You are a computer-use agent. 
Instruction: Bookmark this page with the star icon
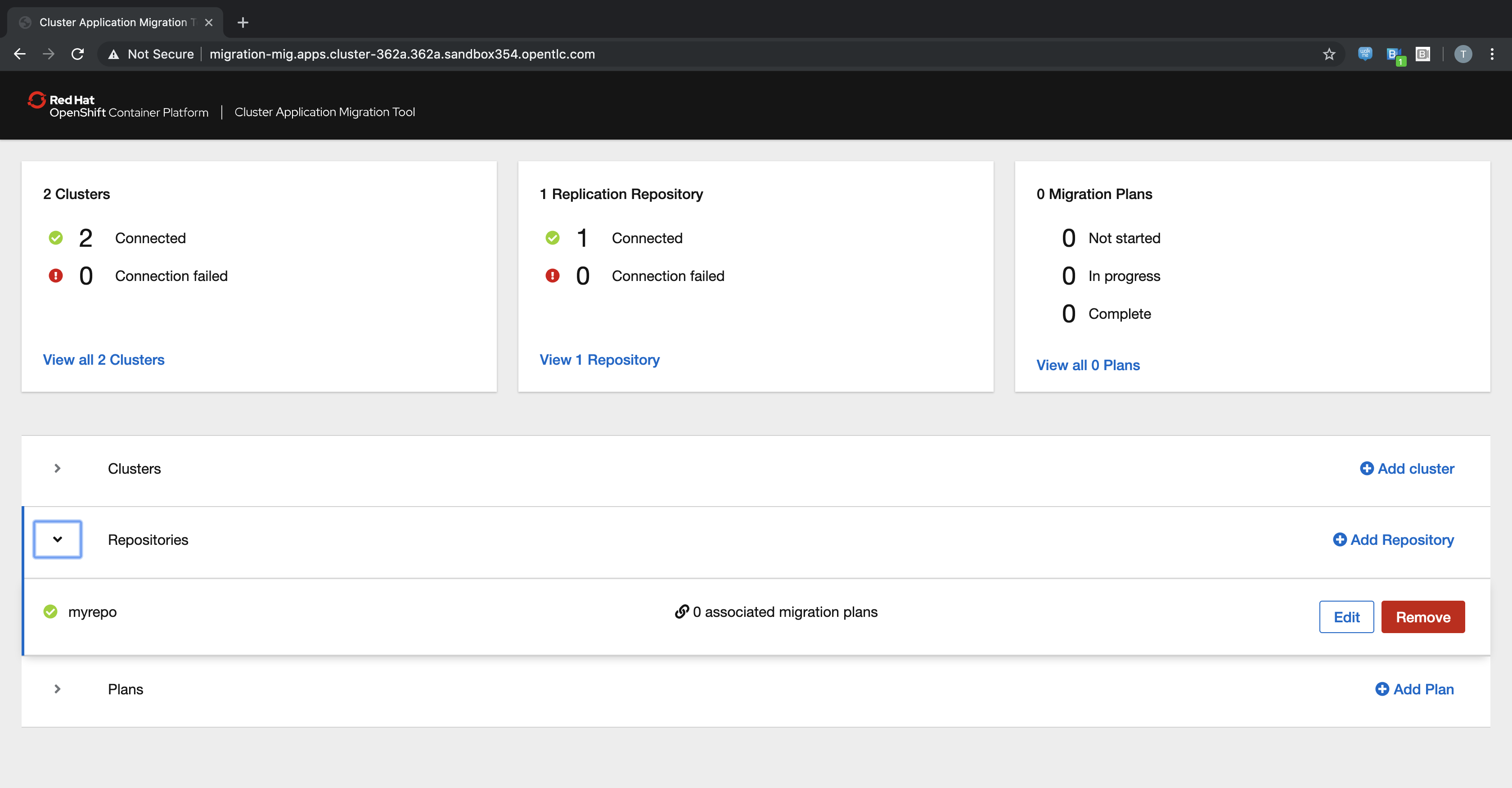[1329, 54]
